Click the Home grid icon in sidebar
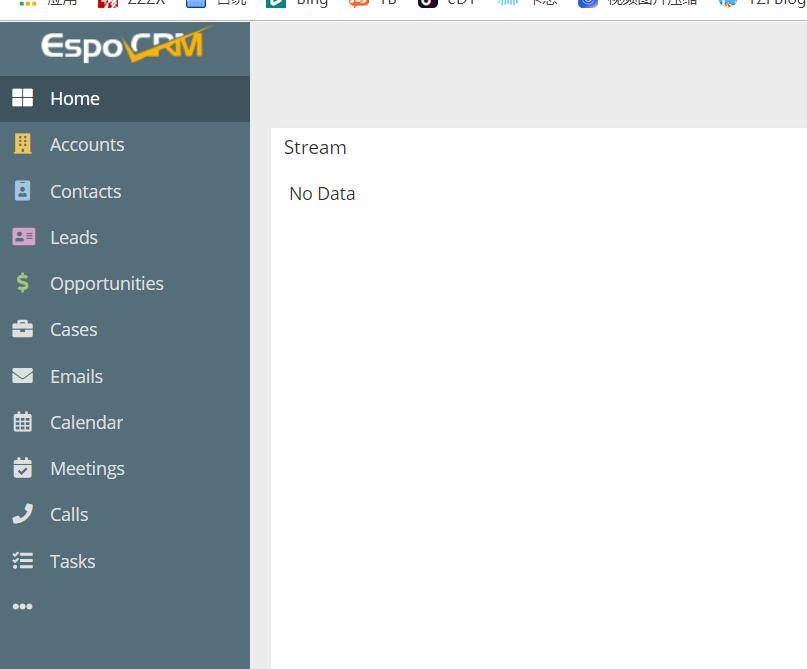807x669 pixels. point(22,98)
